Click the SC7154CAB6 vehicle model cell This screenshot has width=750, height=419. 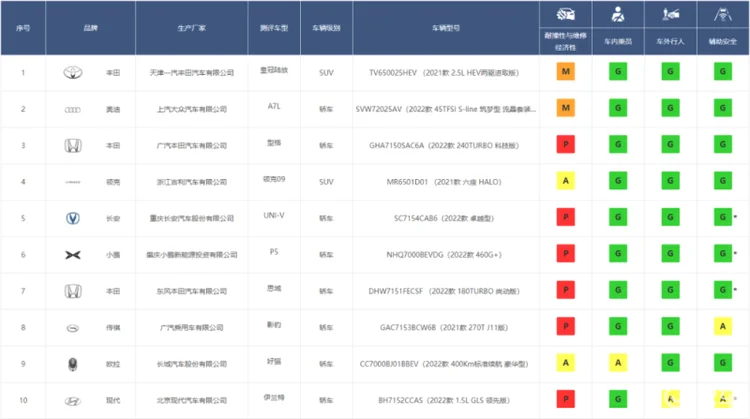point(444,218)
